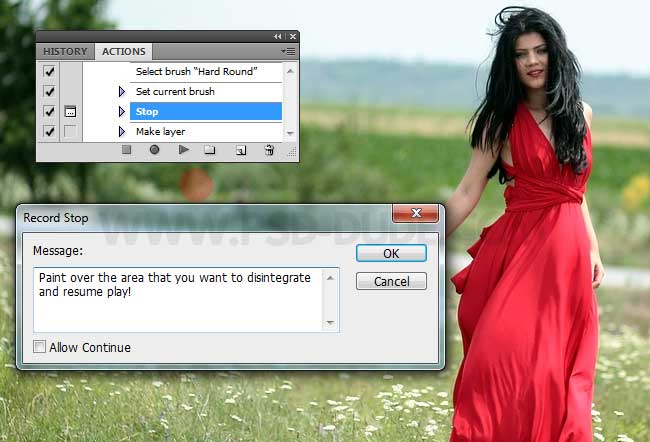This screenshot has height=442, width=650.
Task: Click the stop recording square icon
Action: coord(126,149)
